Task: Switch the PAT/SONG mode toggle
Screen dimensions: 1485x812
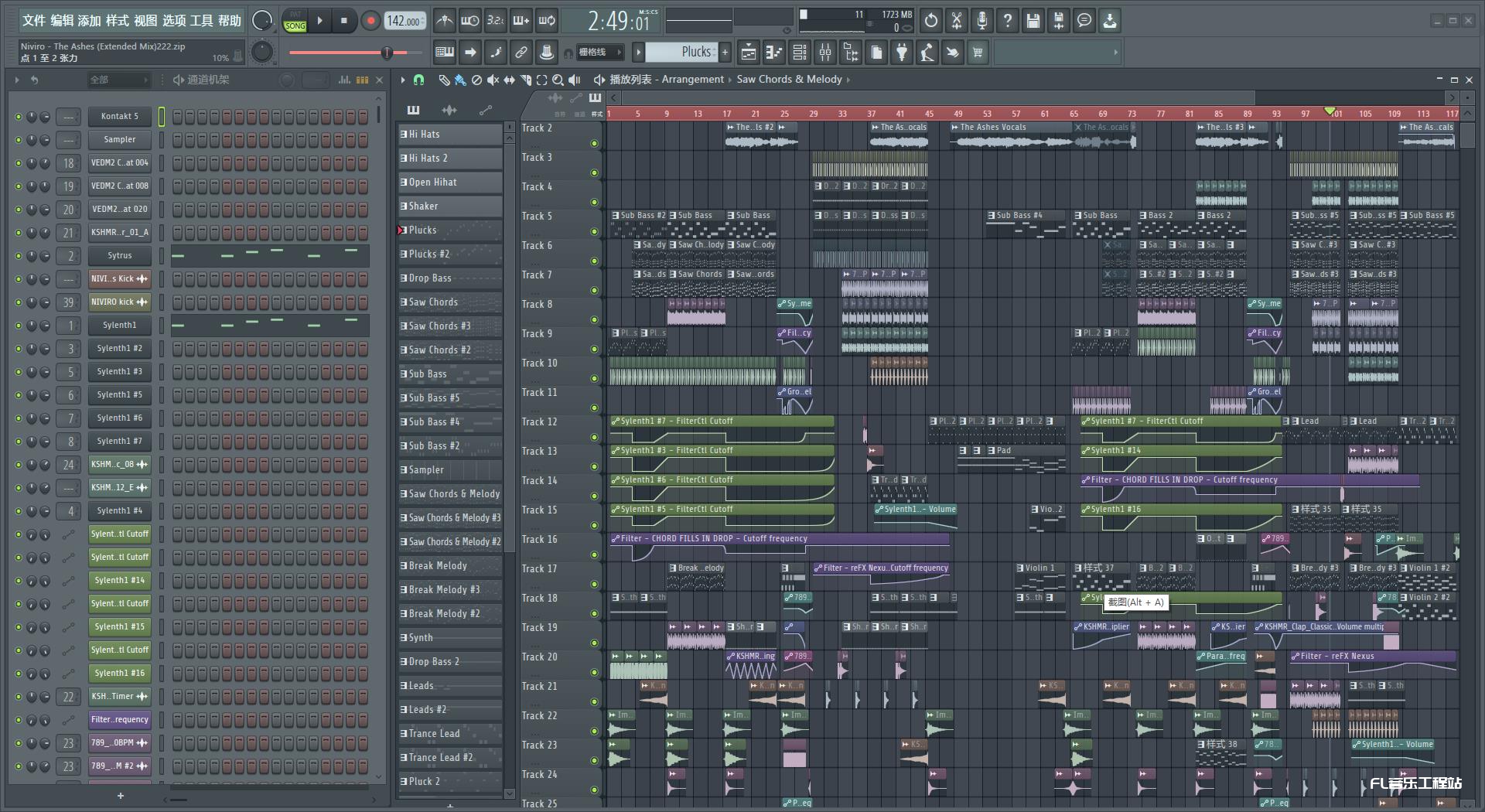Action: tap(295, 21)
